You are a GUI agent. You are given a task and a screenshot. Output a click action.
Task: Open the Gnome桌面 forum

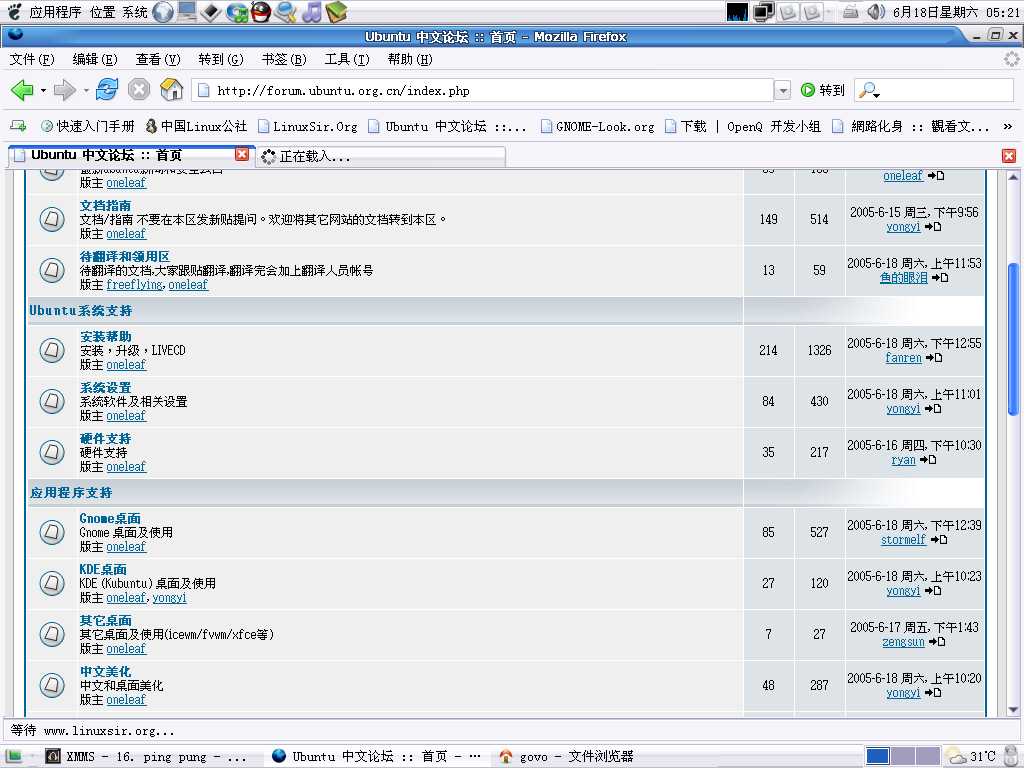(x=110, y=518)
